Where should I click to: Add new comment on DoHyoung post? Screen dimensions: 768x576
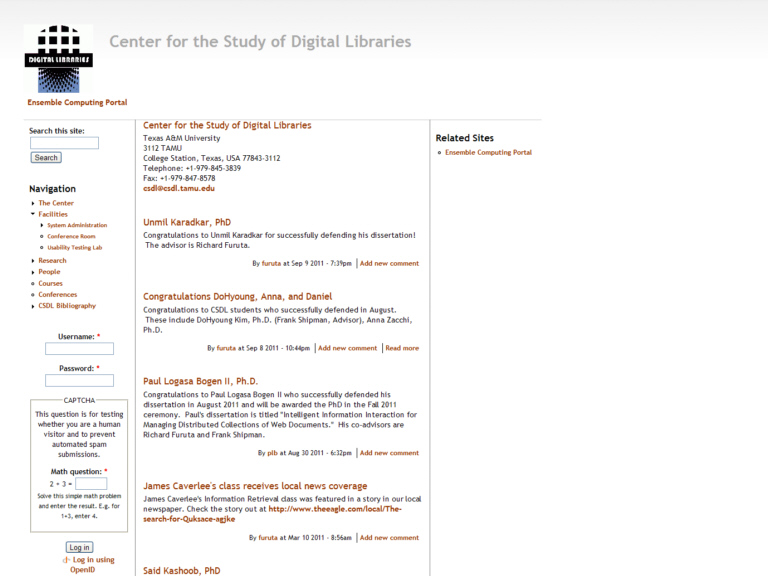tap(348, 348)
